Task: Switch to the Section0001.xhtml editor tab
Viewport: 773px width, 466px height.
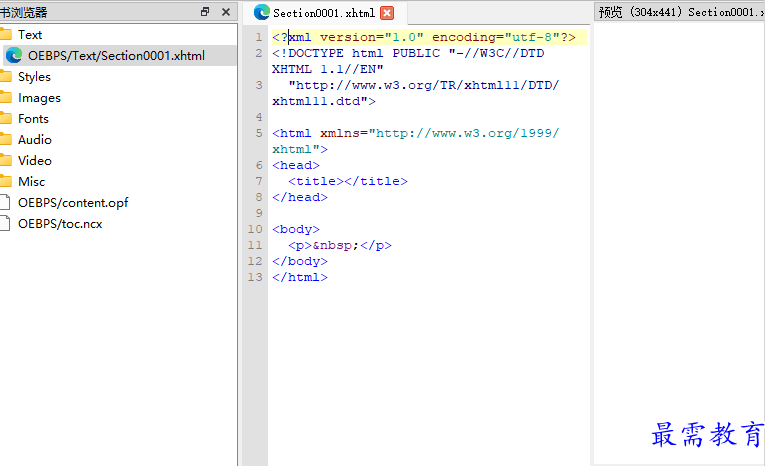Action: click(324, 13)
